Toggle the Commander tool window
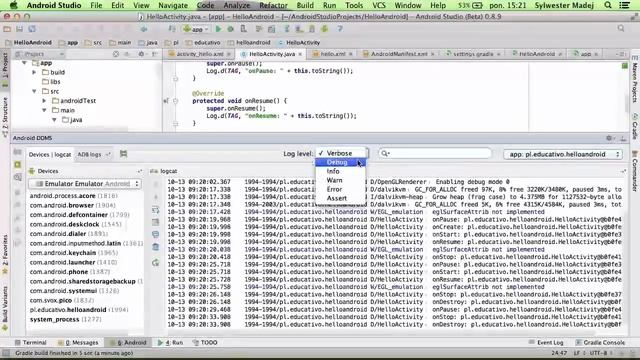 click(635, 171)
